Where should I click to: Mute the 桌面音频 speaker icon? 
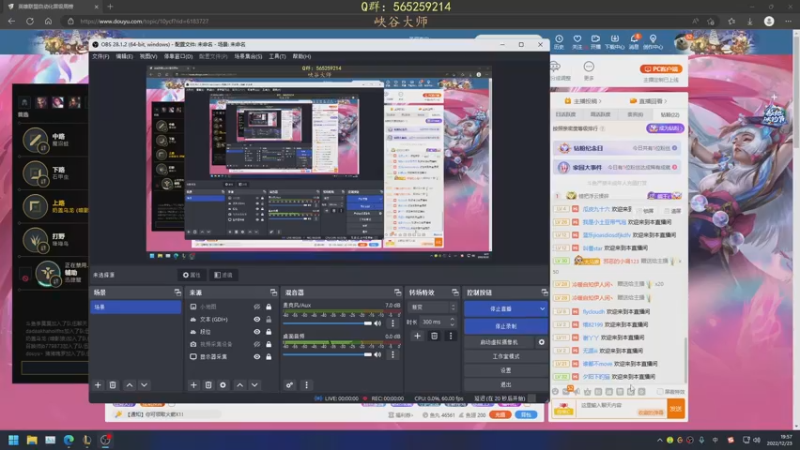(x=378, y=355)
